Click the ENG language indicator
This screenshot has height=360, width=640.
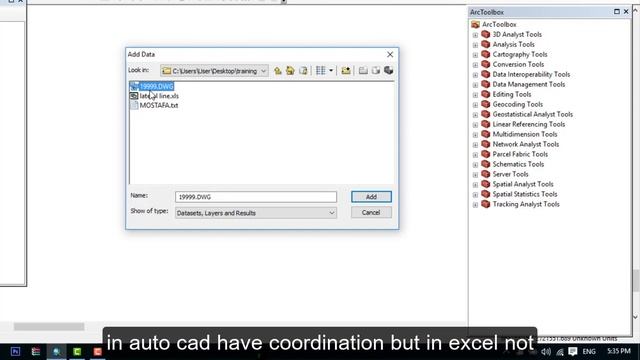(589, 351)
